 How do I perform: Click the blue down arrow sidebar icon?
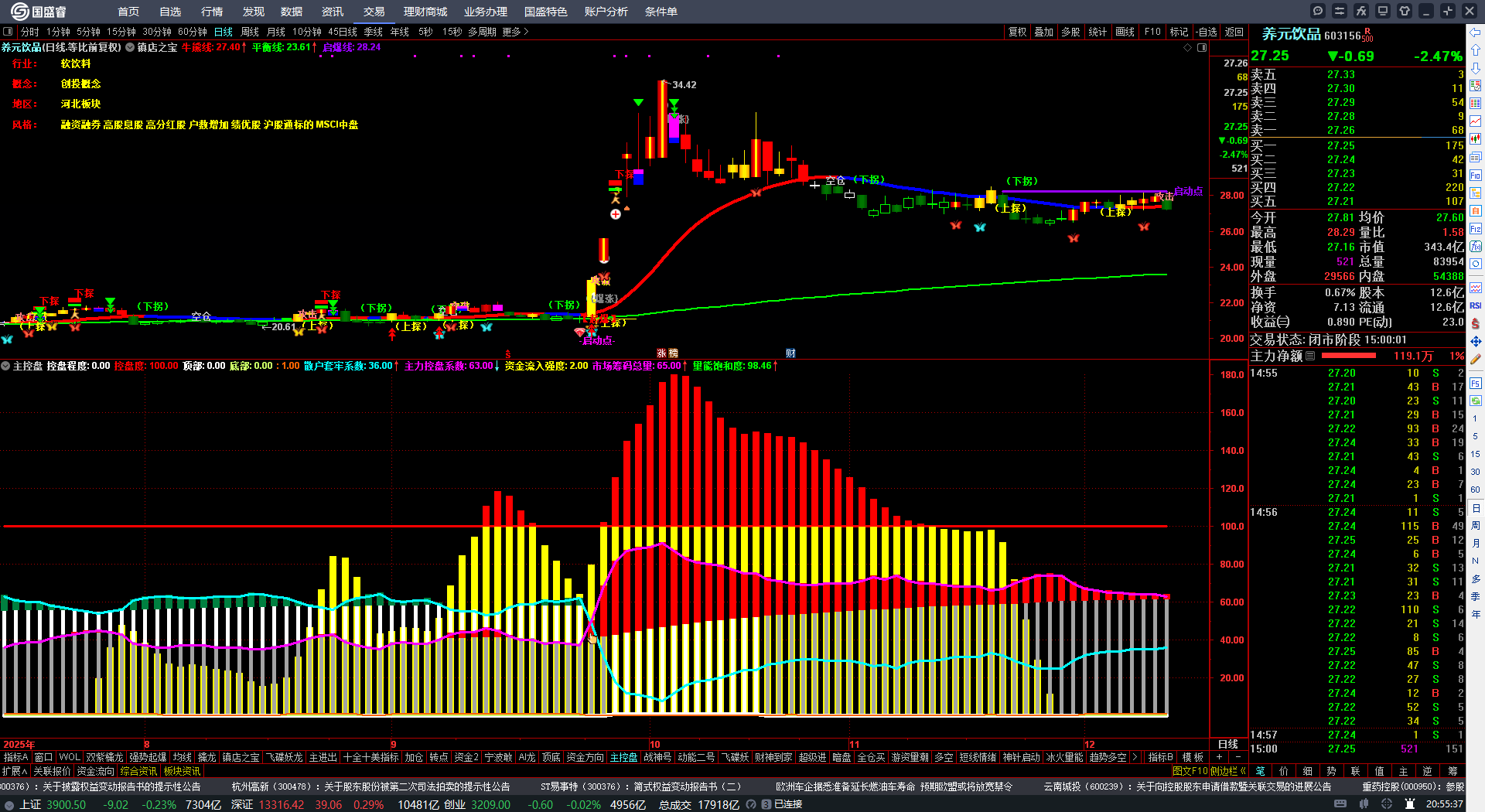(x=1476, y=68)
